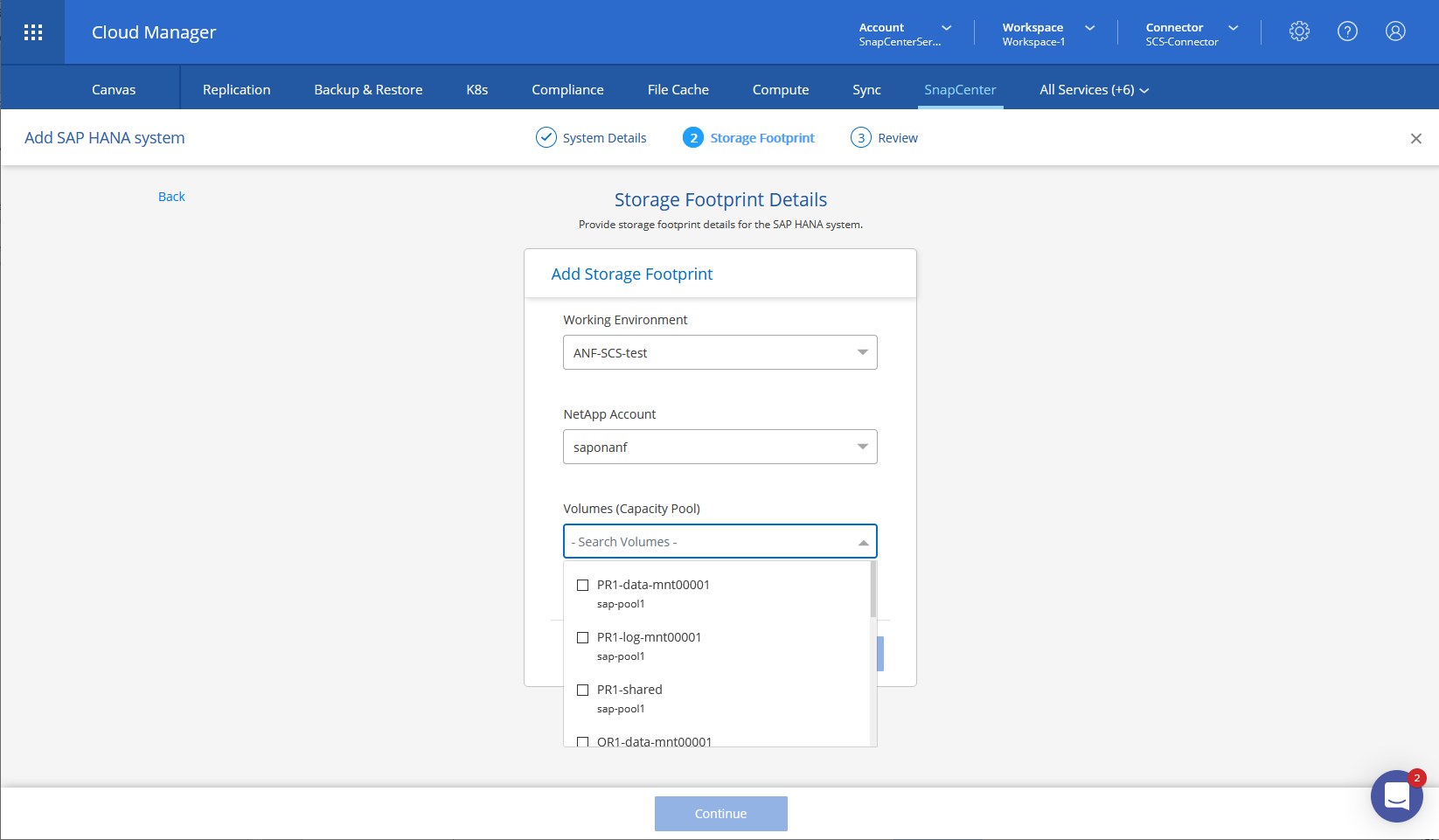Screen dimensions: 1439x840
Task: Click the Storage Footprint step number icon
Action: [692, 138]
